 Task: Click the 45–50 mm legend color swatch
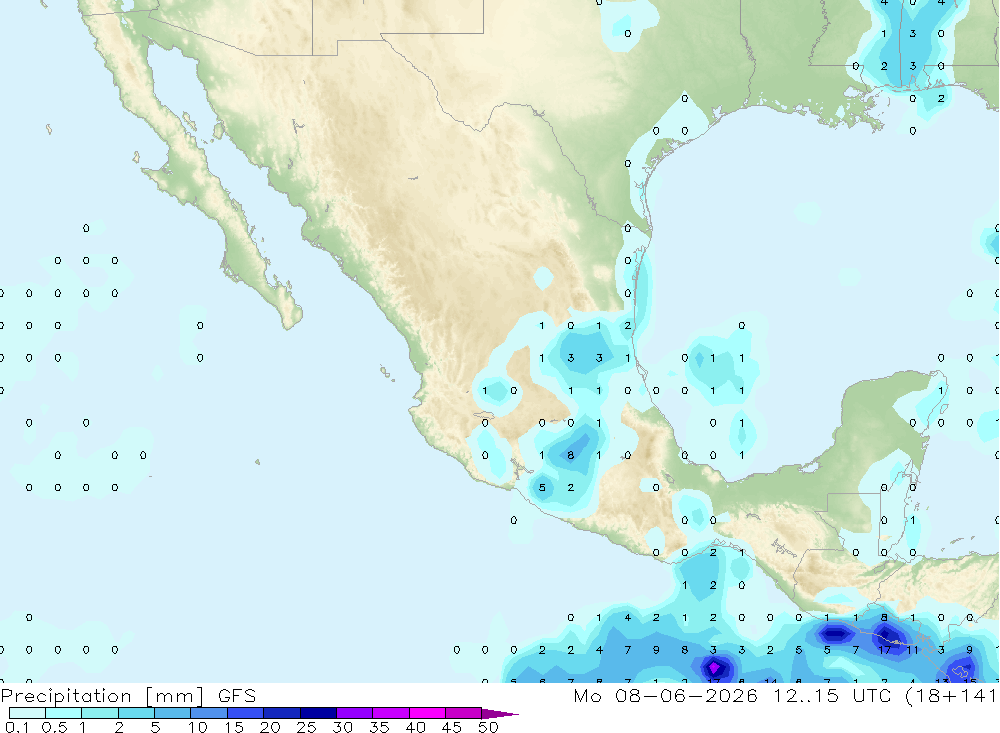(464, 713)
